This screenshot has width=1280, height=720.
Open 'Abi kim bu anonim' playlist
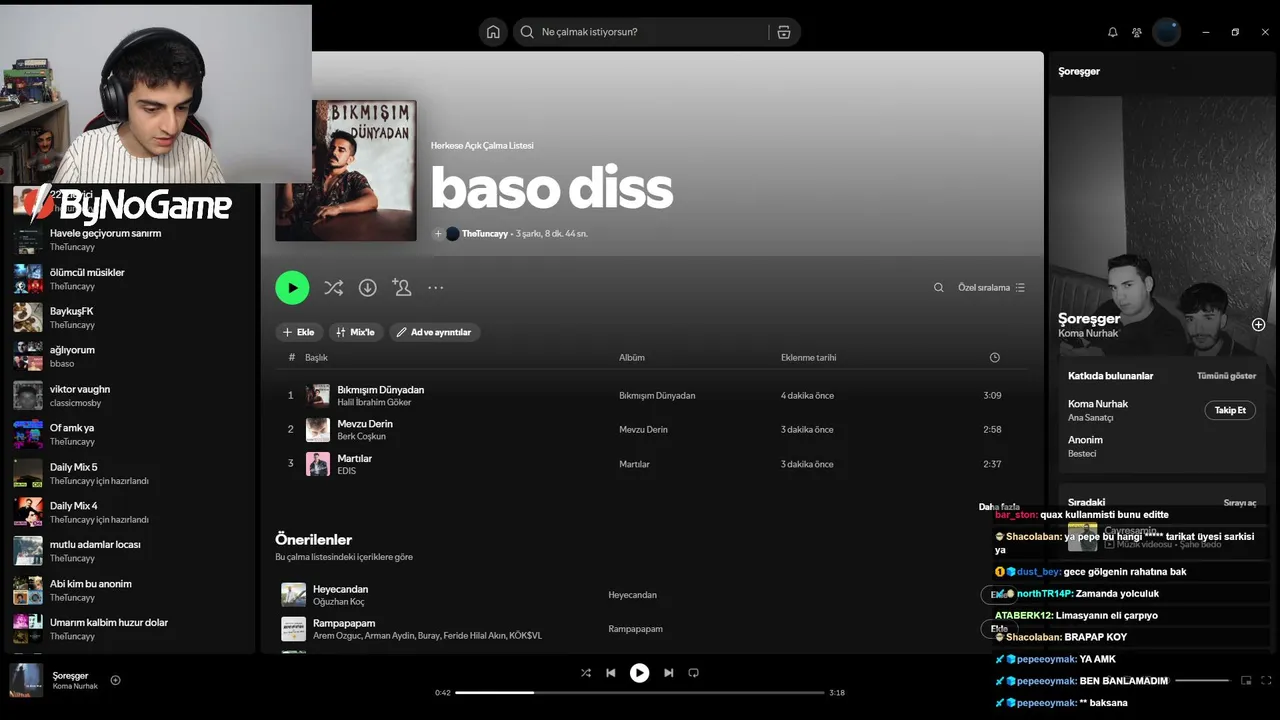pyautogui.click(x=130, y=590)
